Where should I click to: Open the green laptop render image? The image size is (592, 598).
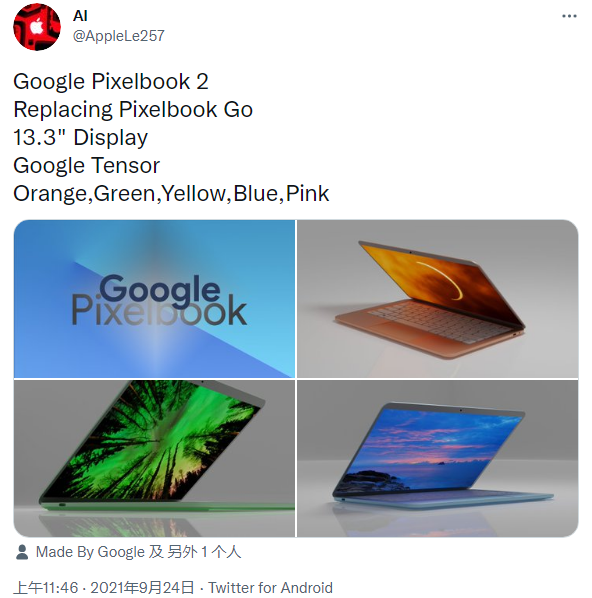point(154,458)
